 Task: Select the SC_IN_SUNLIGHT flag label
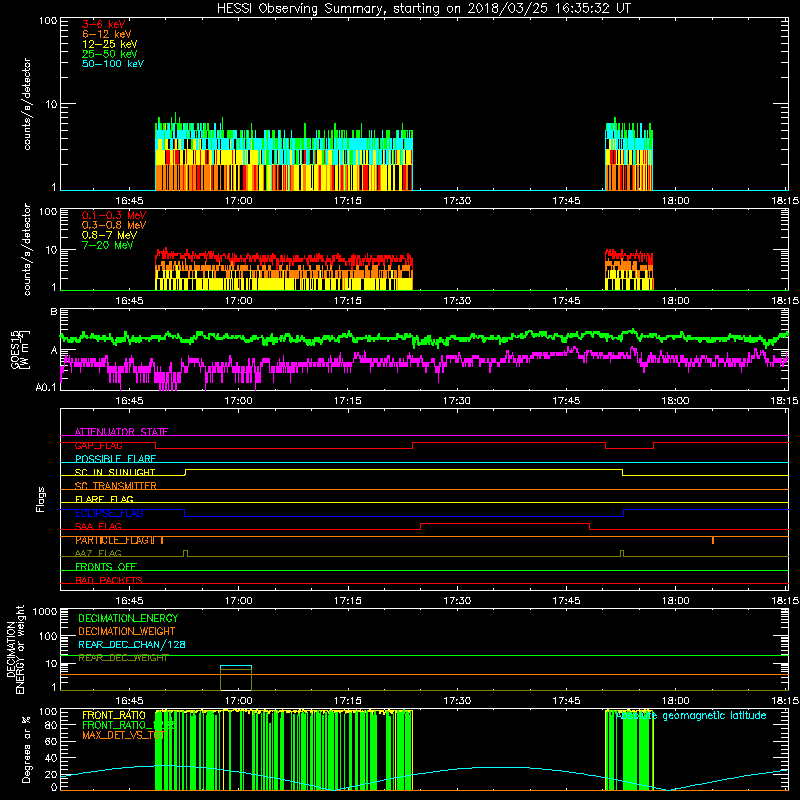pyautogui.click(x=115, y=472)
